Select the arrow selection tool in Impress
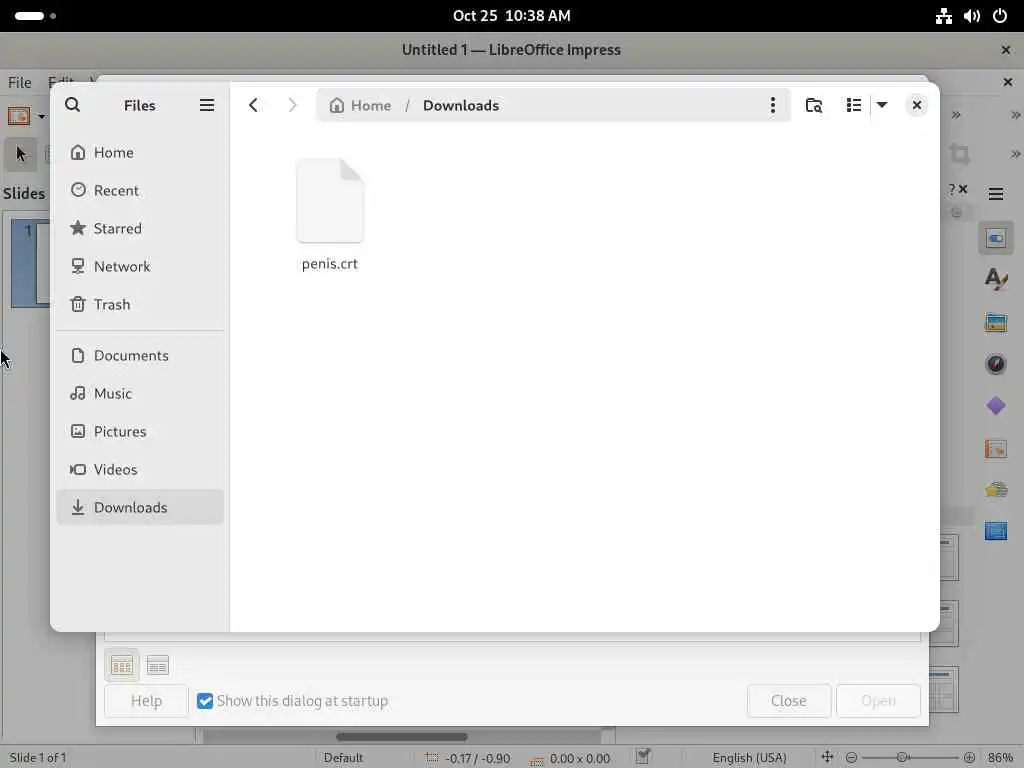This screenshot has width=1024, height=768. coord(21,154)
